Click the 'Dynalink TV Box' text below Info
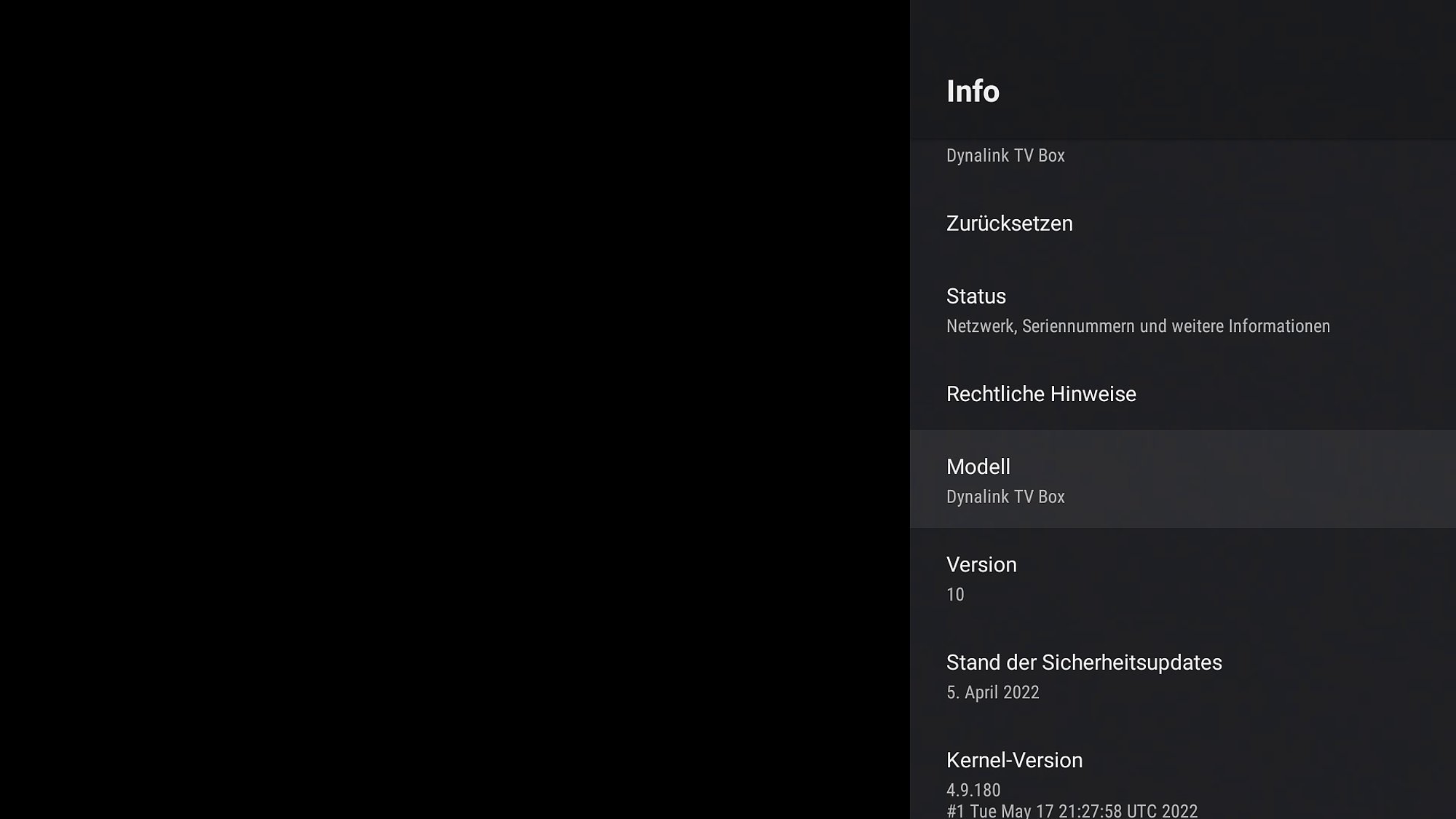 (x=1005, y=156)
